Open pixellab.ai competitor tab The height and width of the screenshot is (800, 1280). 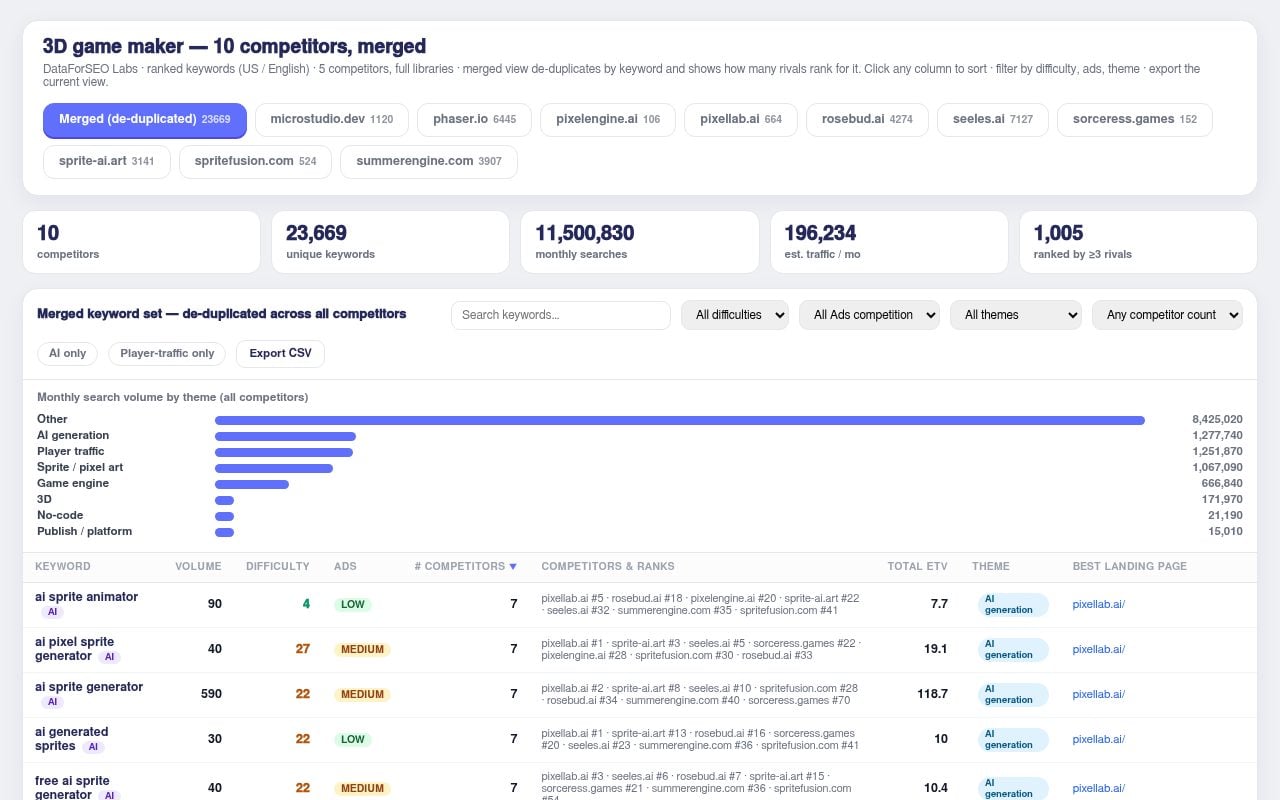click(741, 119)
